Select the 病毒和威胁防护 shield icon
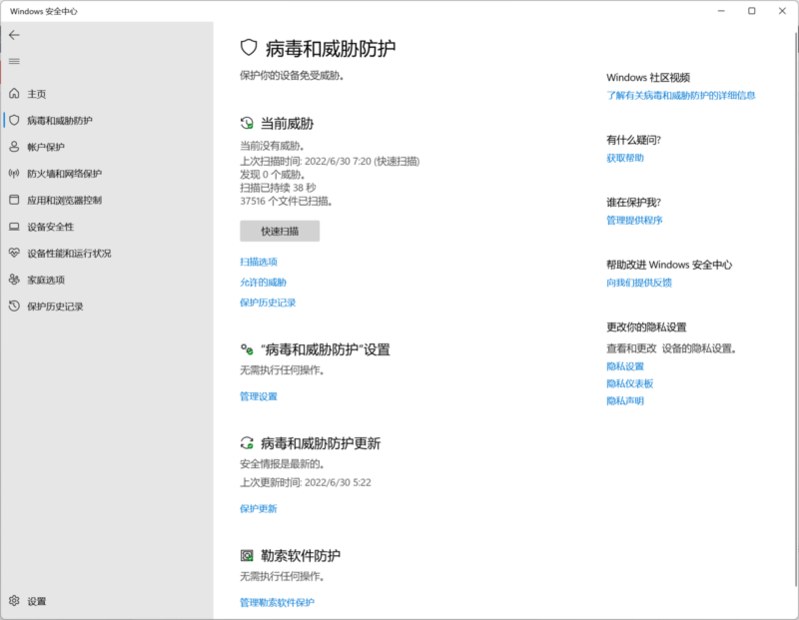The width and height of the screenshot is (799, 620). 14,120
